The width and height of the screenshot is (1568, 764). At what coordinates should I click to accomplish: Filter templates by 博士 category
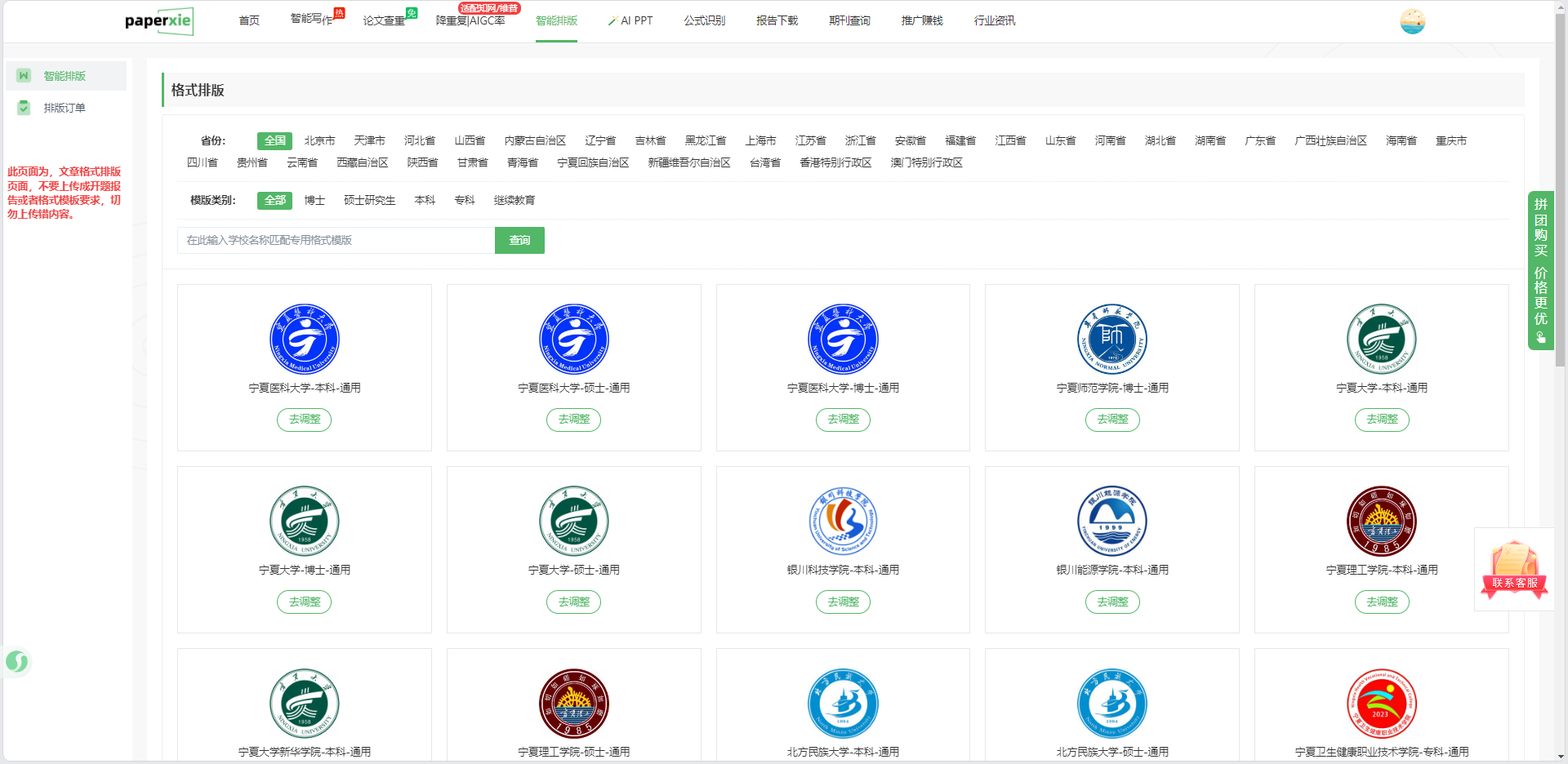[314, 200]
